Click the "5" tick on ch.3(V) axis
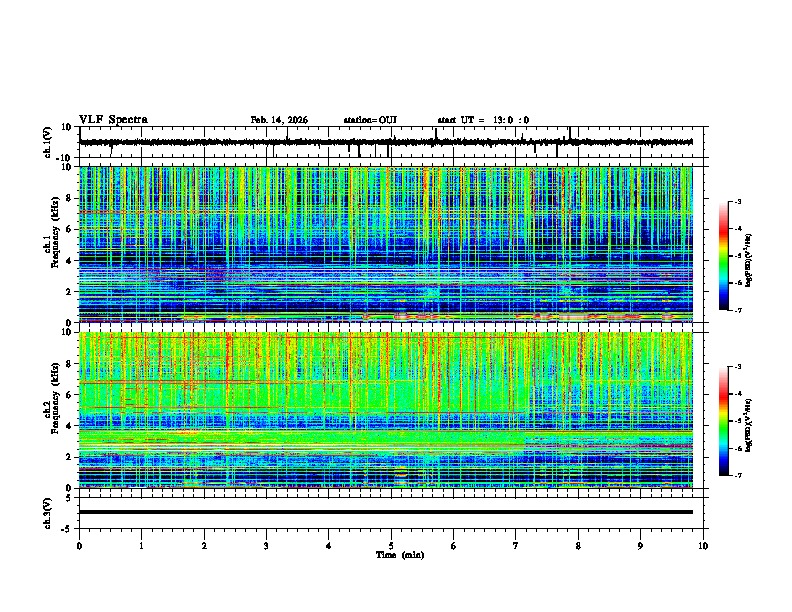Viewport: 792px width, 612px height. pos(70,497)
